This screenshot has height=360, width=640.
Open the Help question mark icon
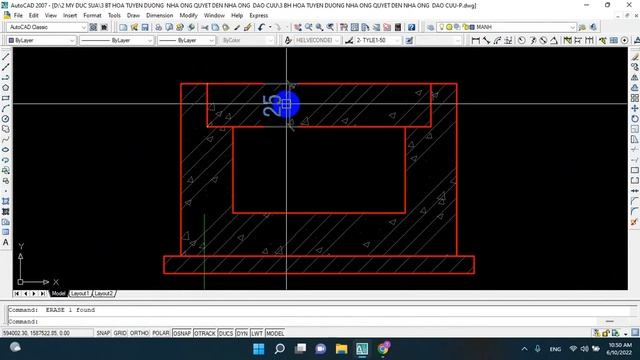pyautogui.click(x=411, y=27)
